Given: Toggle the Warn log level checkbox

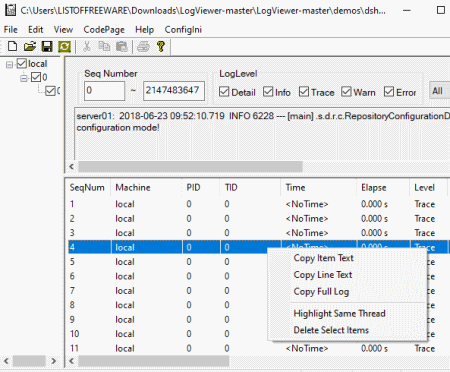Looking at the screenshot, I should click(x=346, y=92).
